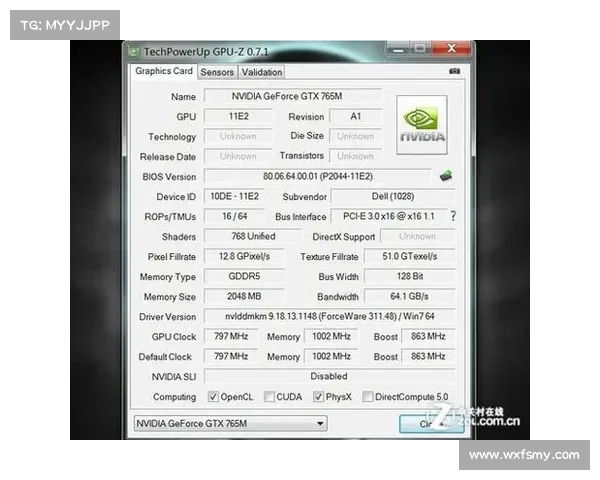
Task: Click the Pixel Fillrate value 12.8 GPixel/s
Action: pos(244,256)
